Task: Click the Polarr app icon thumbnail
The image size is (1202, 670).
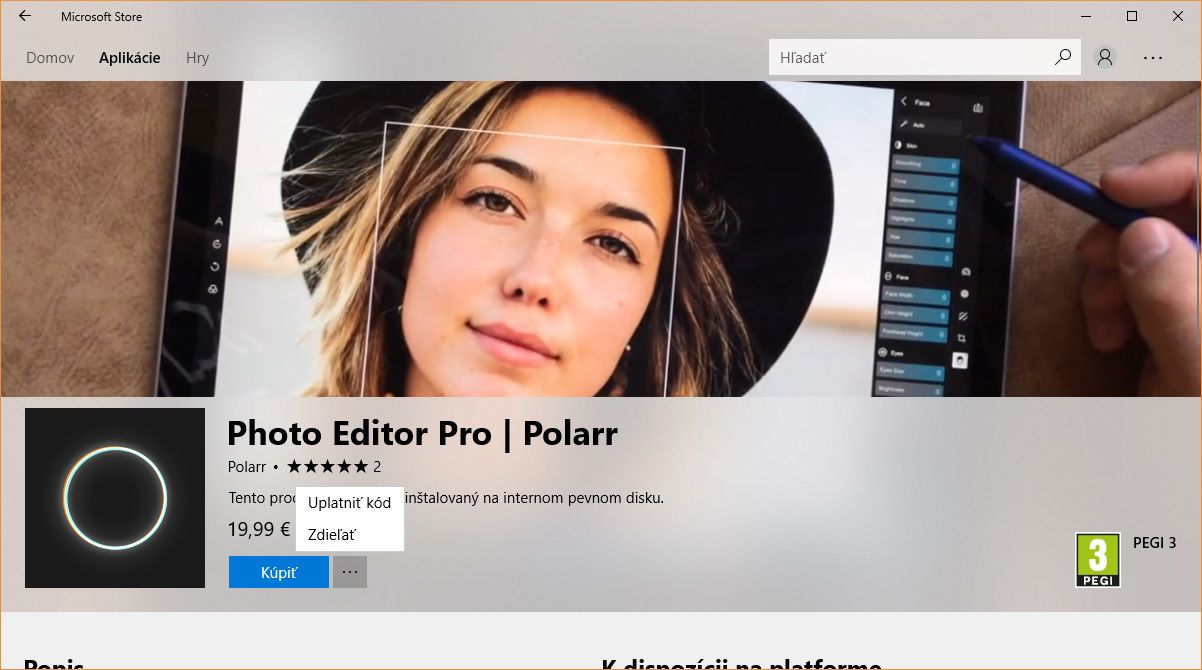Action: 115,498
